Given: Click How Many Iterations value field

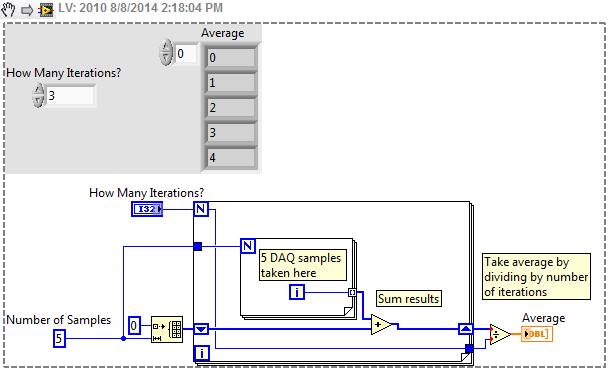Looking at the screenshot, I should click(70, 96).
